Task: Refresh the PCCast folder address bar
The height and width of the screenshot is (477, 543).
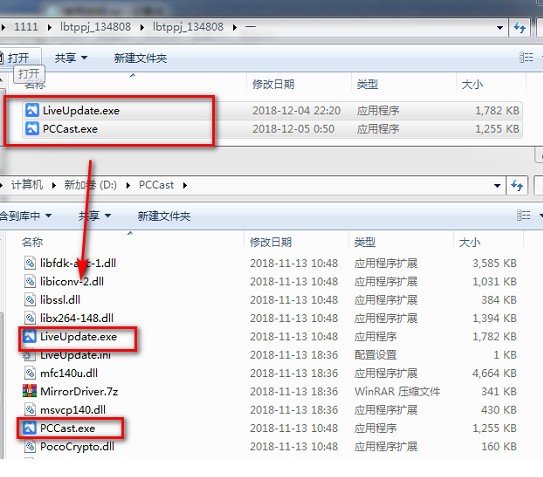Action: [517, 185]
